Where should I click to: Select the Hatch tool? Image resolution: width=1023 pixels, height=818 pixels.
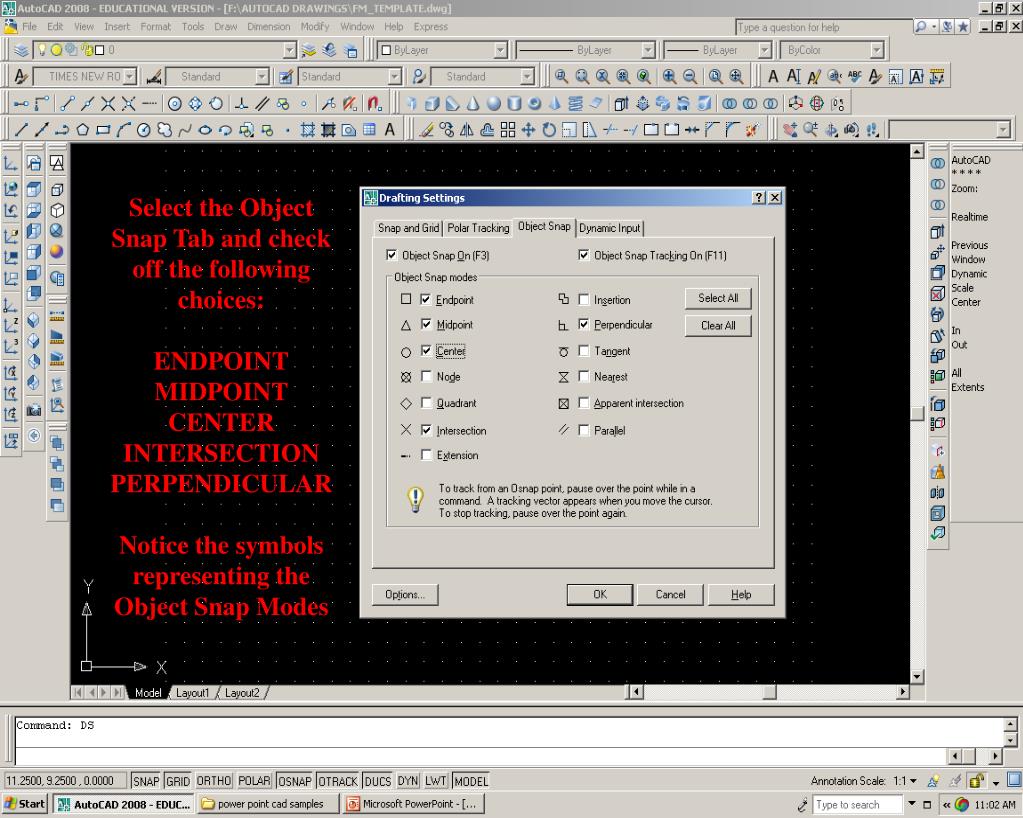click(308, 130)
